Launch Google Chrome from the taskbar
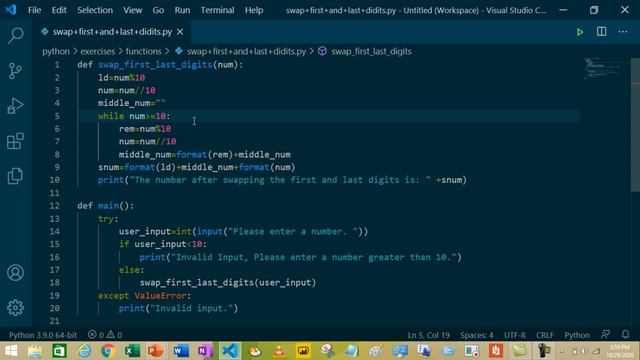 108,351
